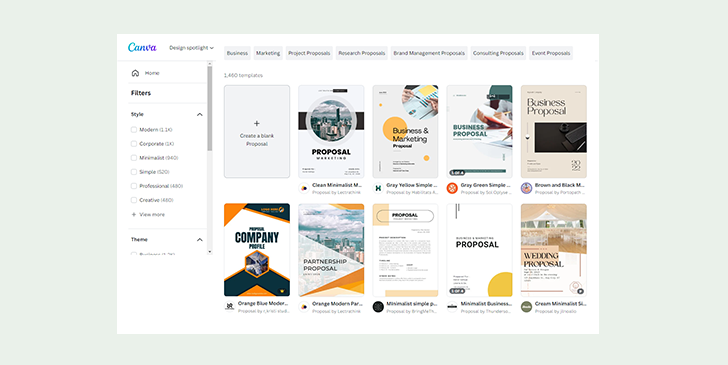Check the Corporate style filter

[134, 143]
